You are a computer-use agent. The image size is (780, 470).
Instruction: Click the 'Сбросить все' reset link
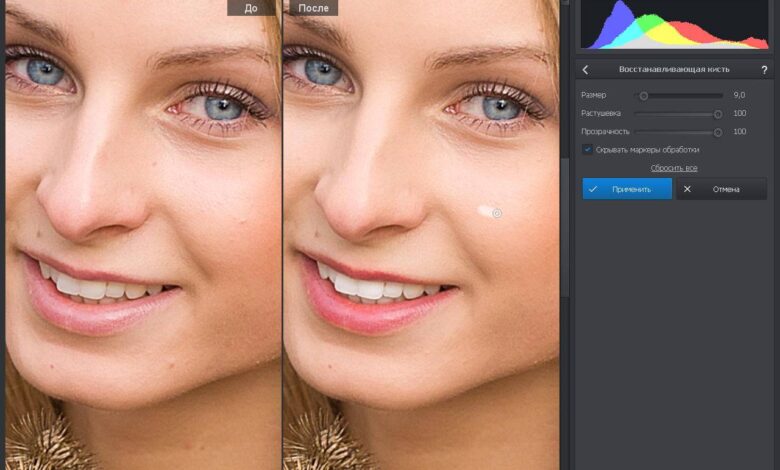pos(674,168)
